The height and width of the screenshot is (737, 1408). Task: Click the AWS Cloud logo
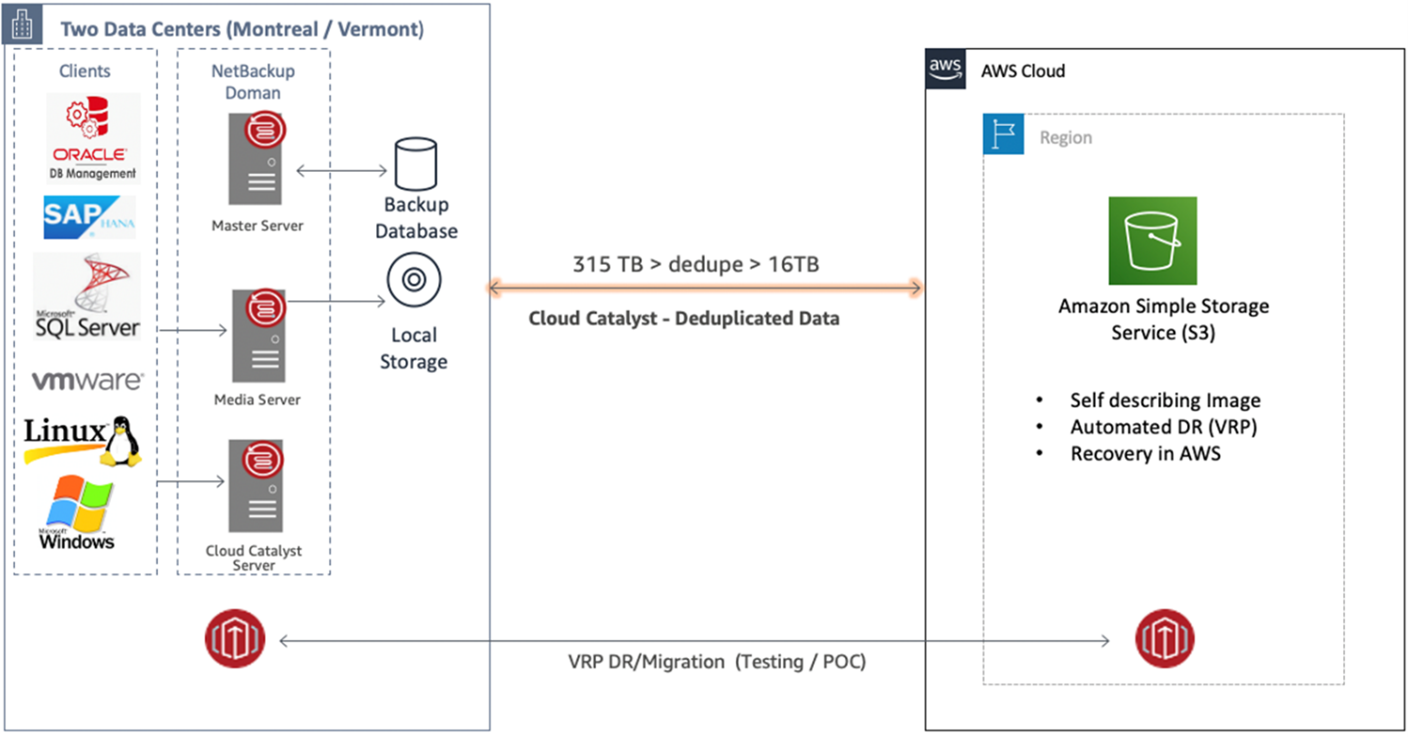[x=945, y=71]
